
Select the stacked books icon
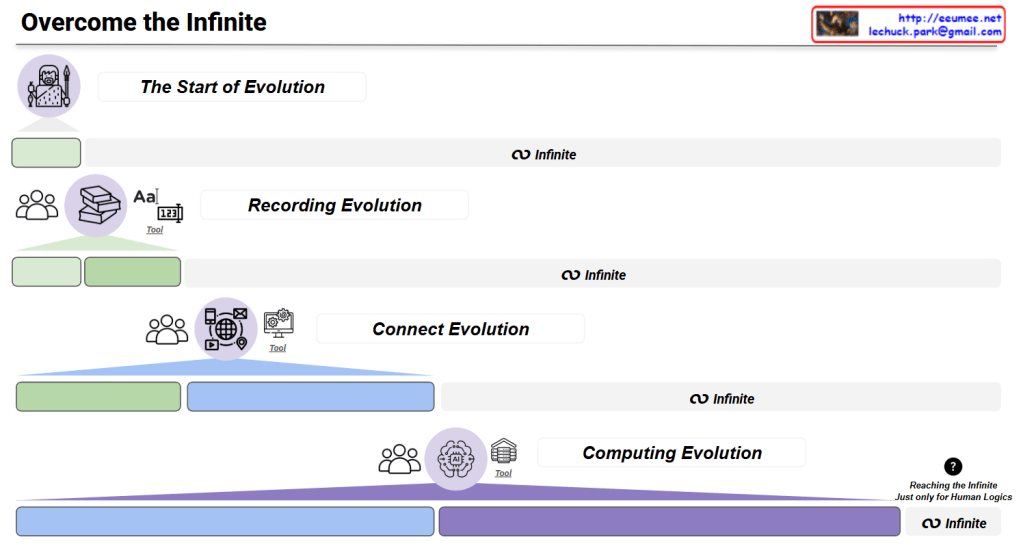[95, 205]
